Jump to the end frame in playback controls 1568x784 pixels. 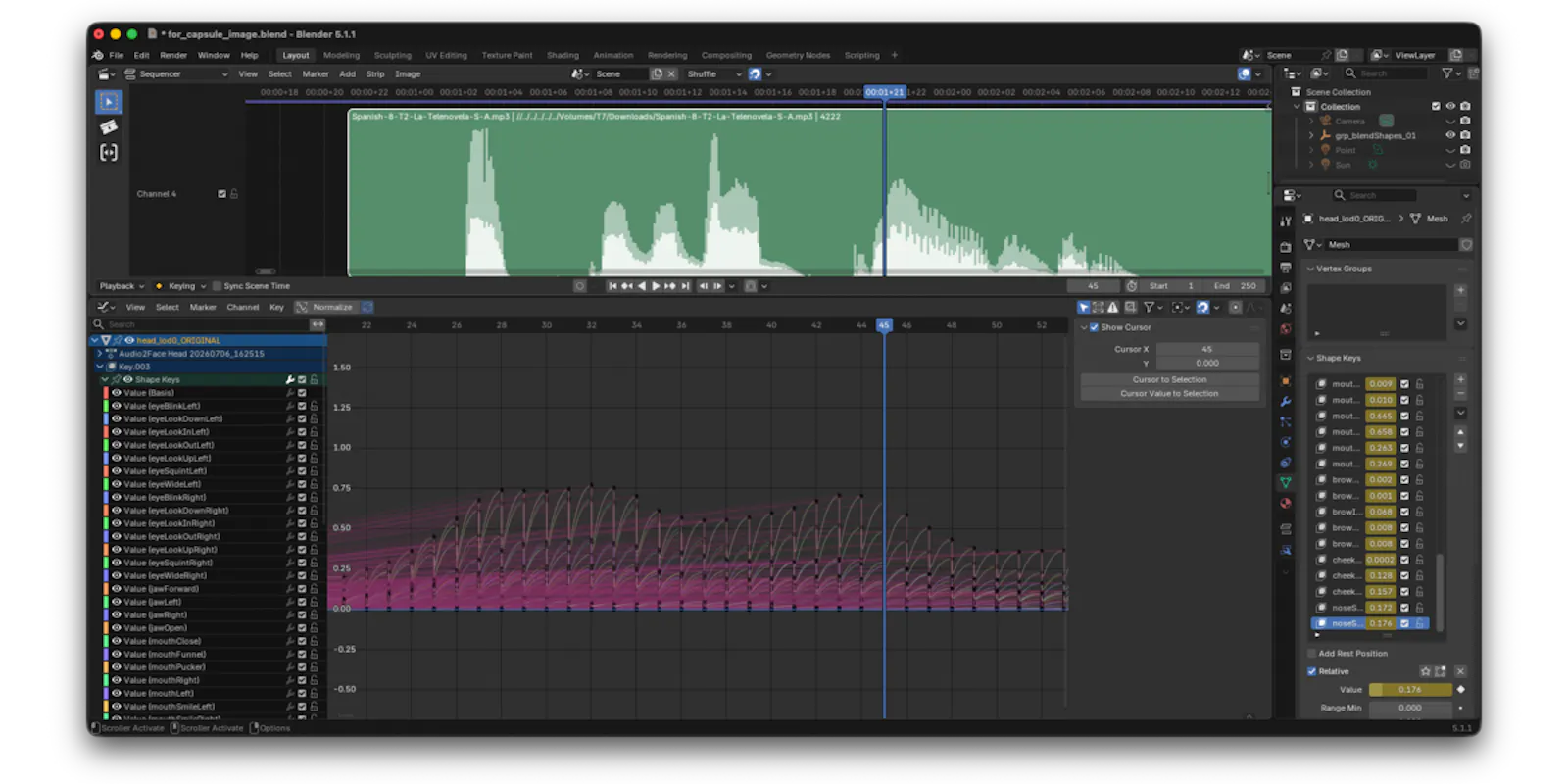(686, 286)
